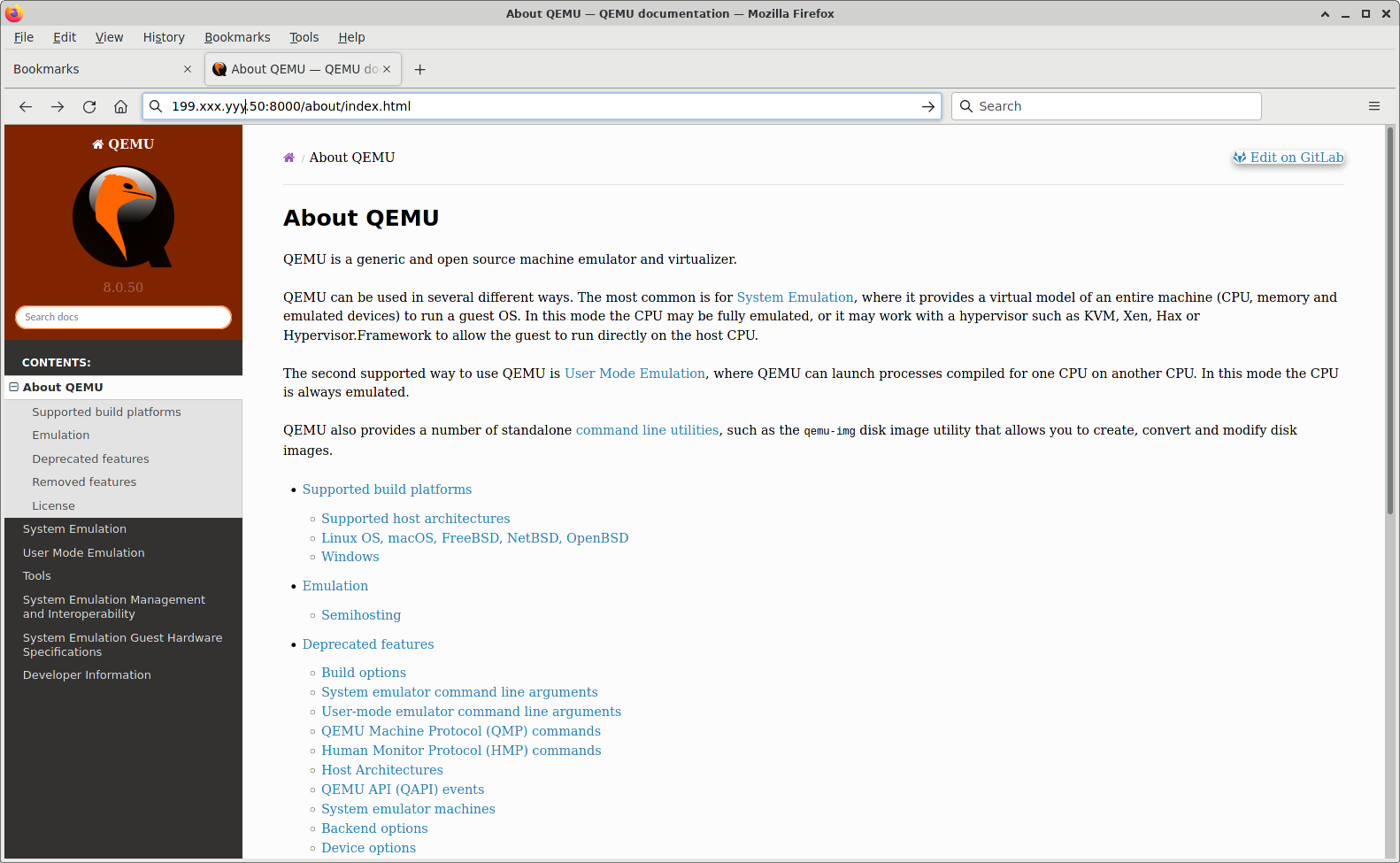Open QEMU Machine Protocol (QMP) commands
The height and width of the screenshot is (863, 1400).
[461, 731]
